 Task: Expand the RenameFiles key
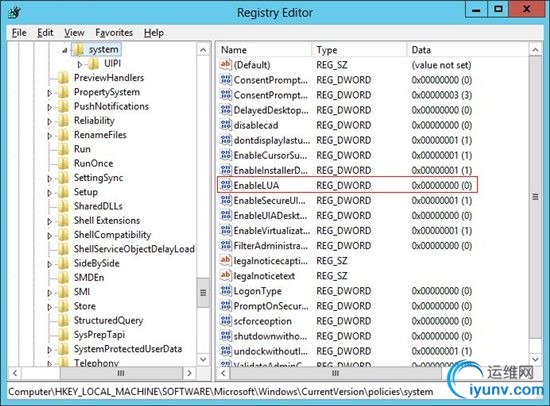(x=49, y=136)
